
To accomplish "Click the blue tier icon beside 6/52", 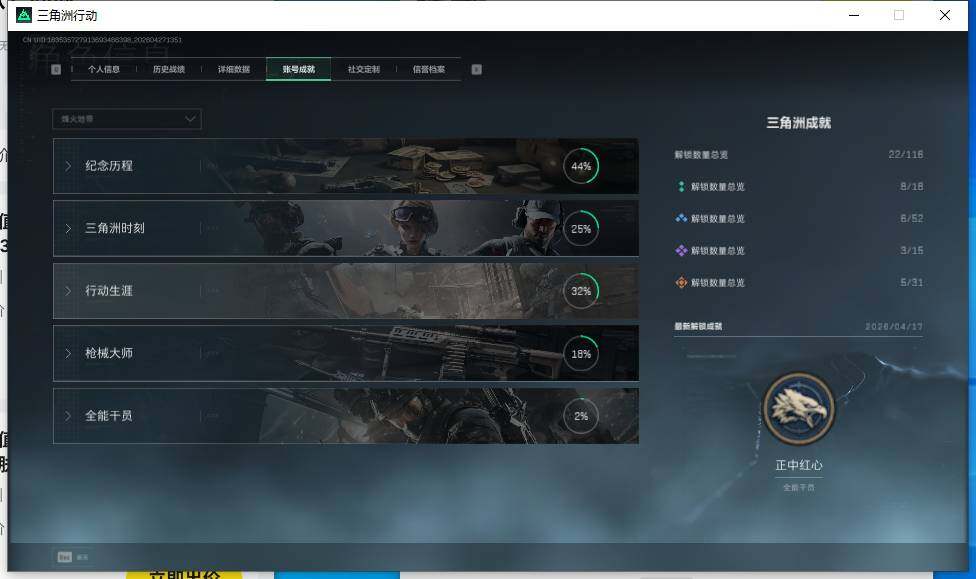I will point(681,219).
